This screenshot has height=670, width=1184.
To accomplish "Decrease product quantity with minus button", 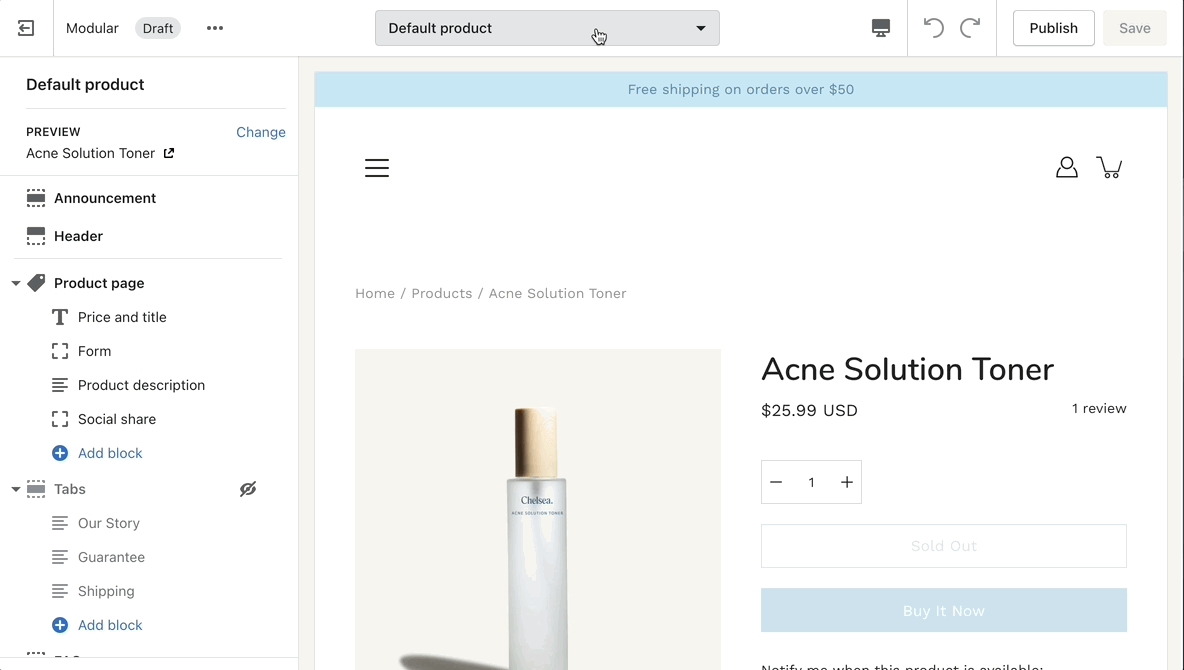I will [776, 482].
